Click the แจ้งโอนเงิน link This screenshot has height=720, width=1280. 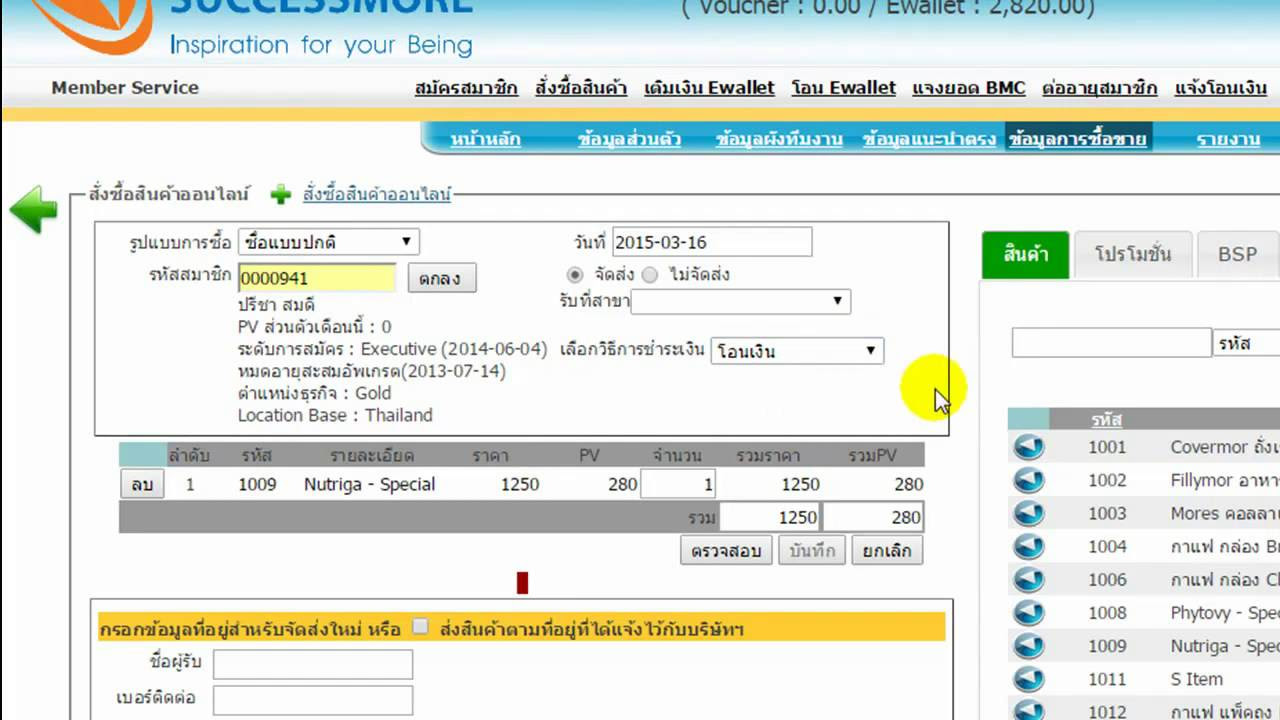[1221, 88]
